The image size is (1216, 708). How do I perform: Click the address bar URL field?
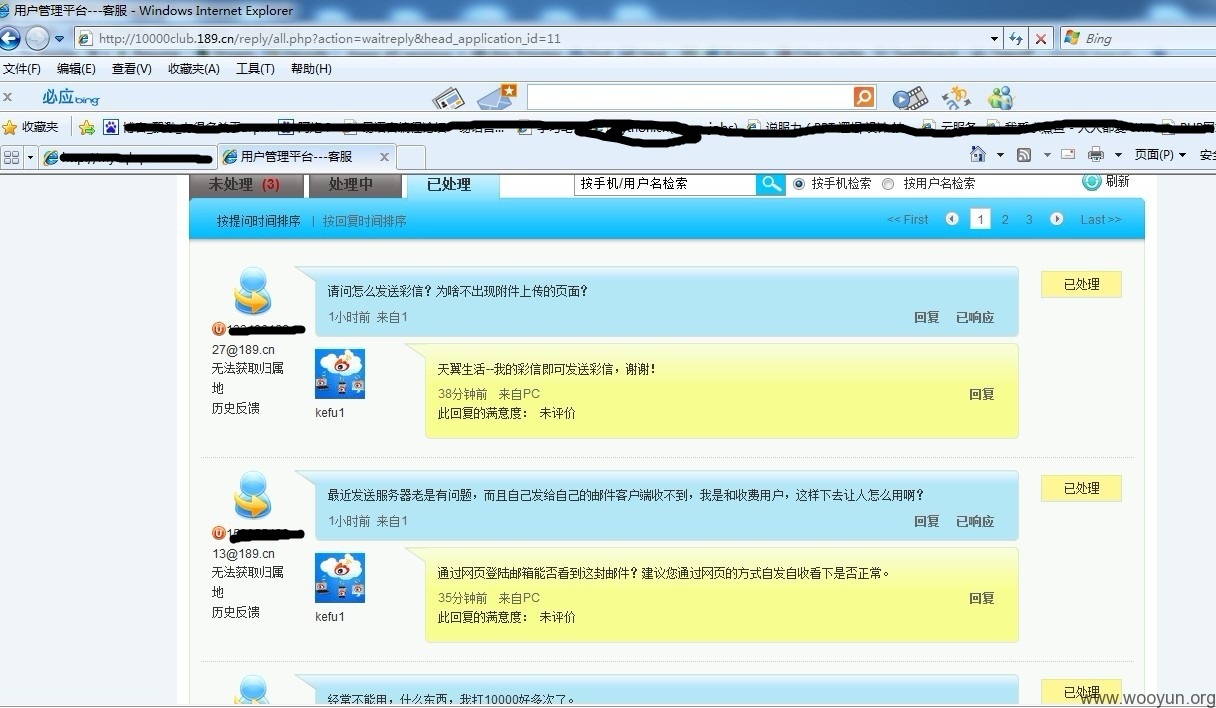pos(530,39)
